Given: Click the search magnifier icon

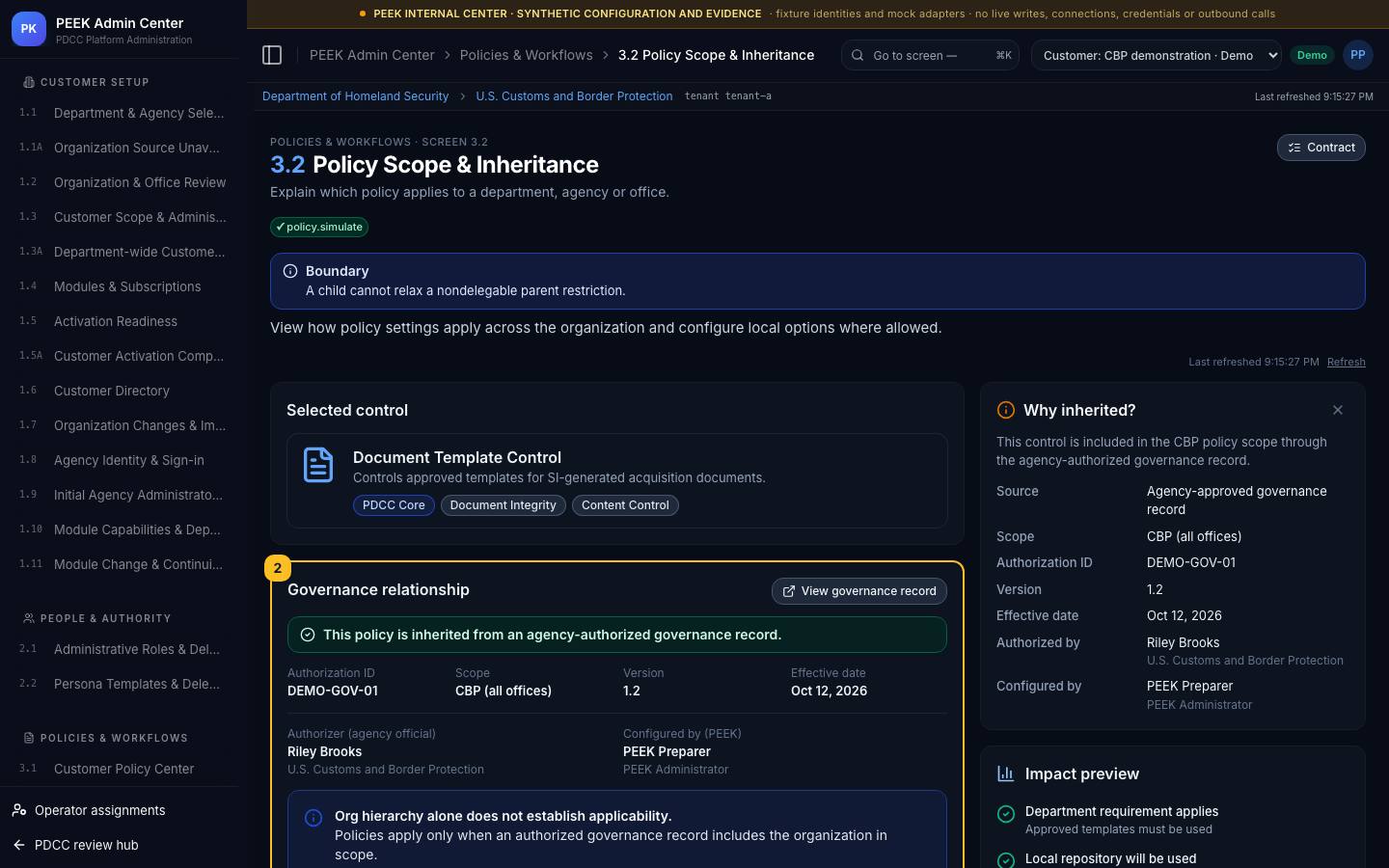Looking at the screenshot, I should (x=857, y=55).
